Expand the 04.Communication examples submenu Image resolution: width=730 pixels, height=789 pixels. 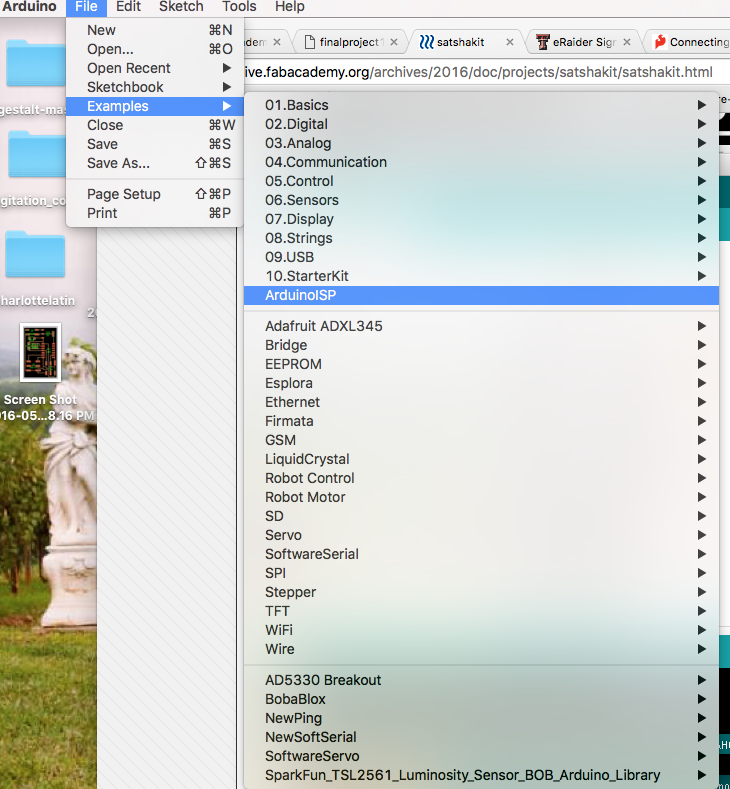(x=481, y=163)
